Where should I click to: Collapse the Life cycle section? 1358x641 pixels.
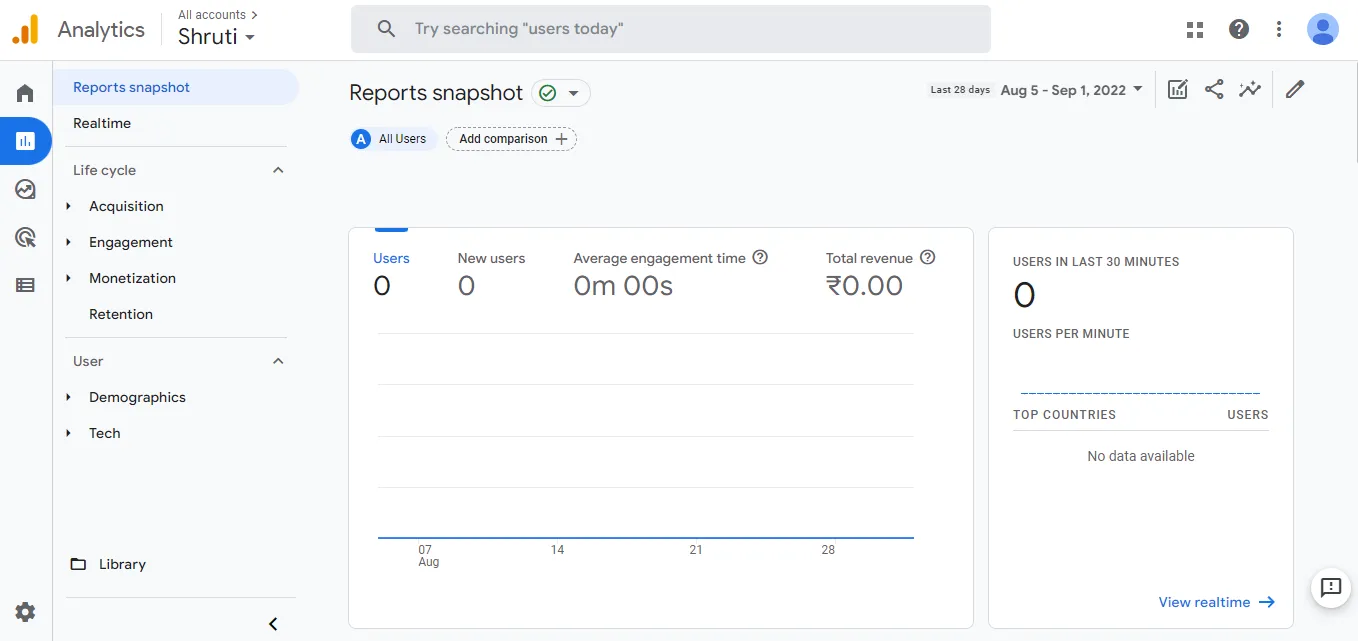(278, 170)
